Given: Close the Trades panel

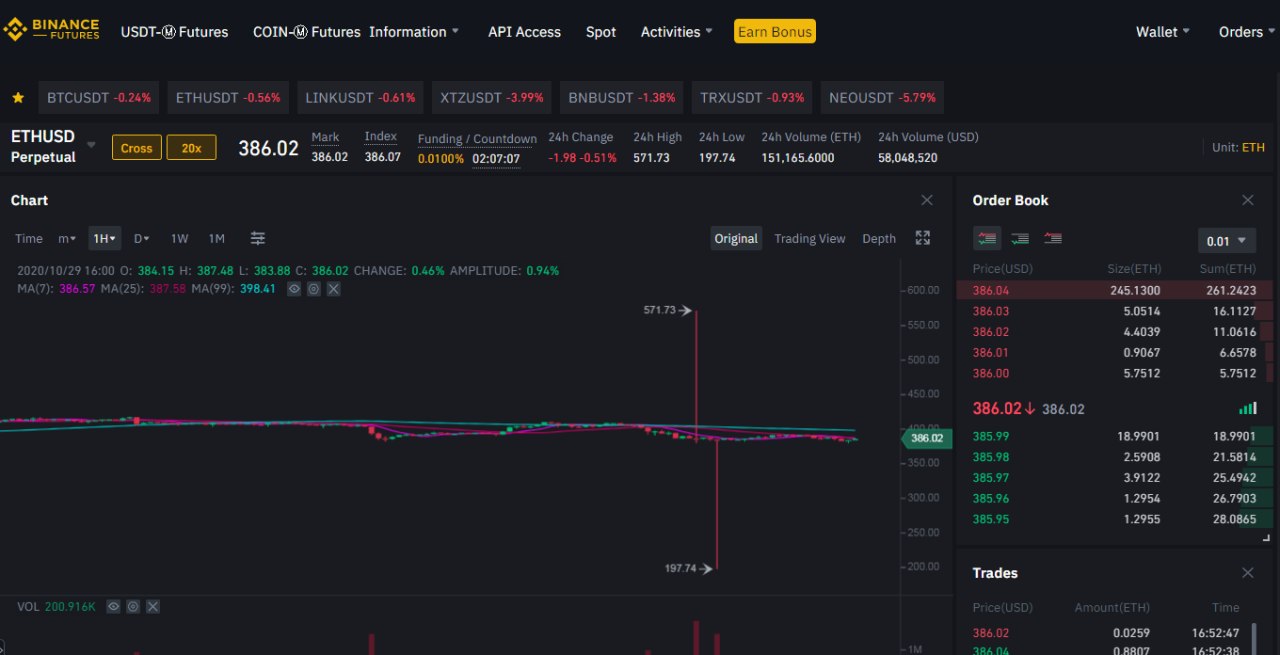Looking at the screenshot, I should pyautogui.click(x=1247, y=573).
